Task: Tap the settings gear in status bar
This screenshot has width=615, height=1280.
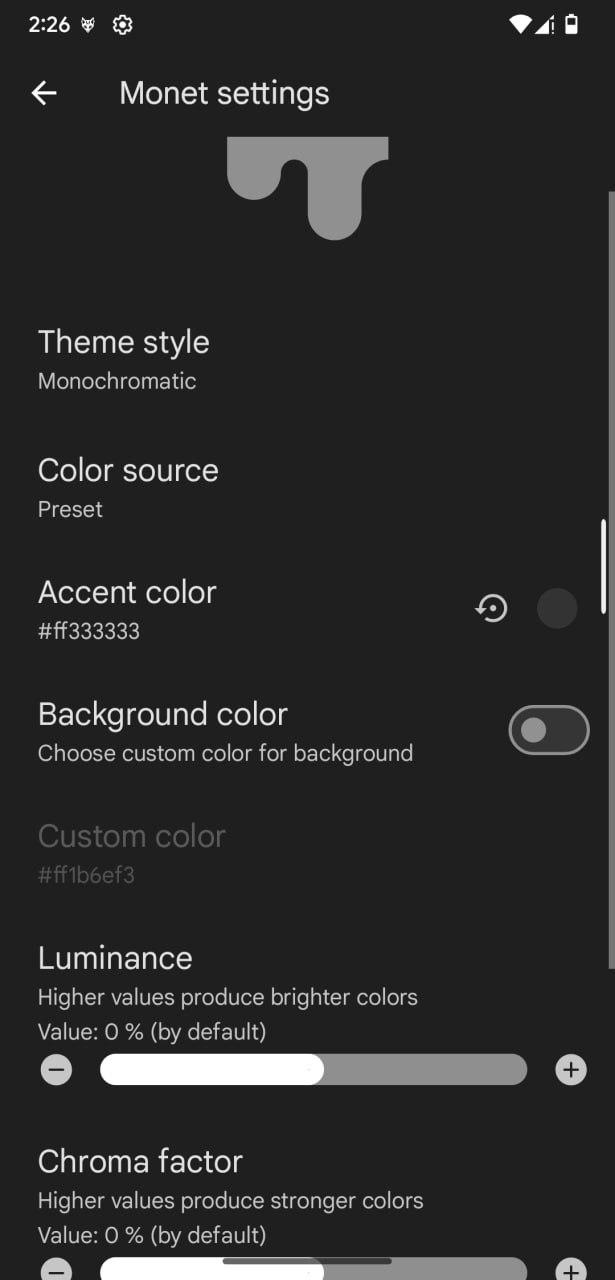Action: [122, 25]
